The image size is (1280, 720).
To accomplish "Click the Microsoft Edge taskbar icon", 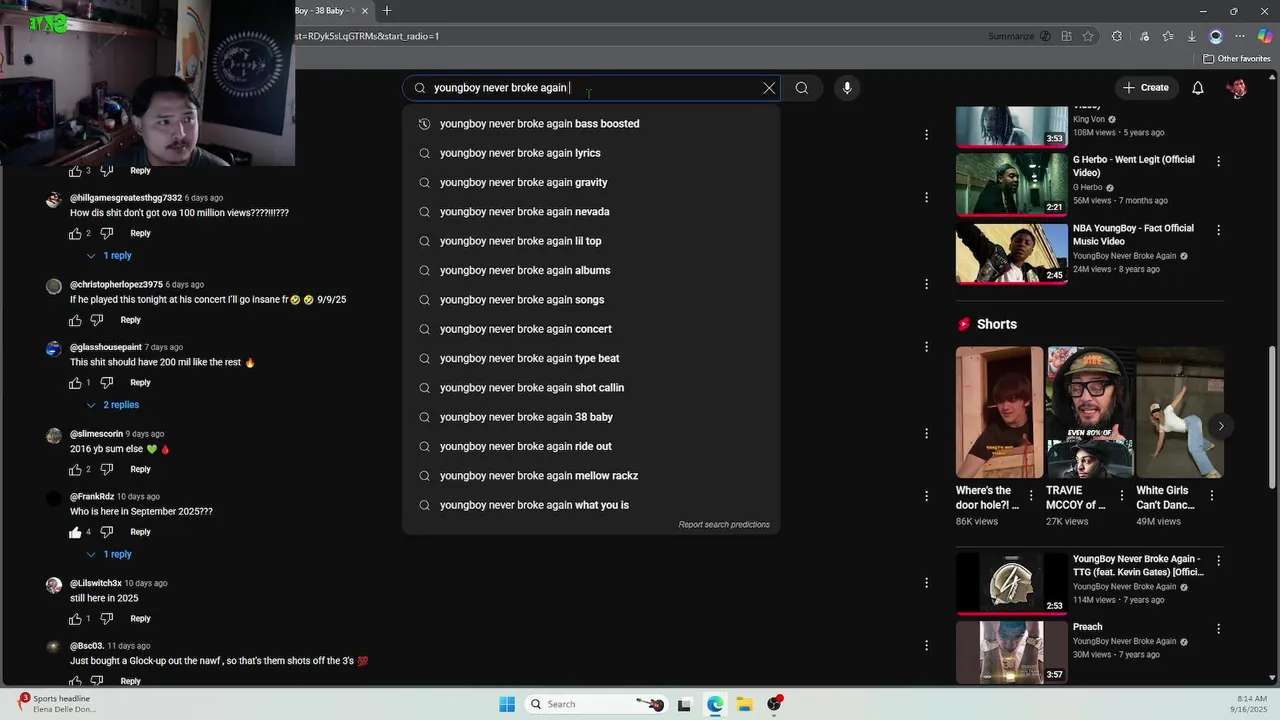I will pyautogui.click(x=715, y=704).
